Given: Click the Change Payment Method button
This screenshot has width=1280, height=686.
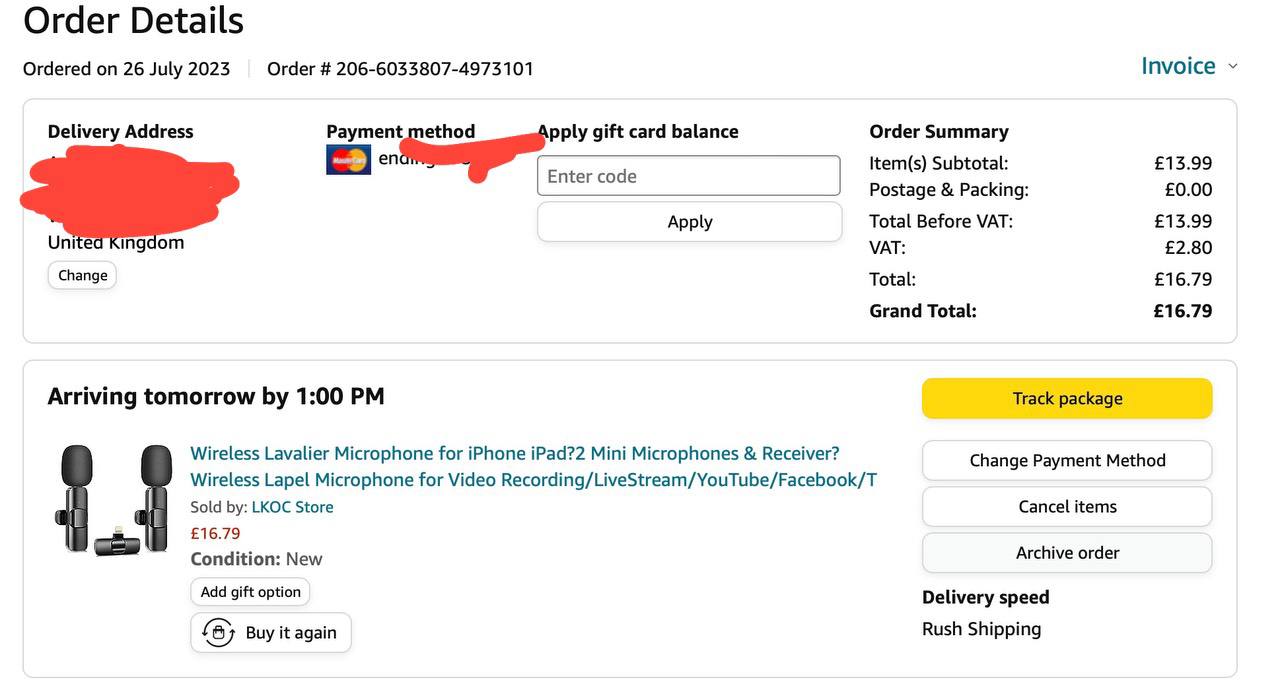Looking at the screenshot, I should 1067,460.
